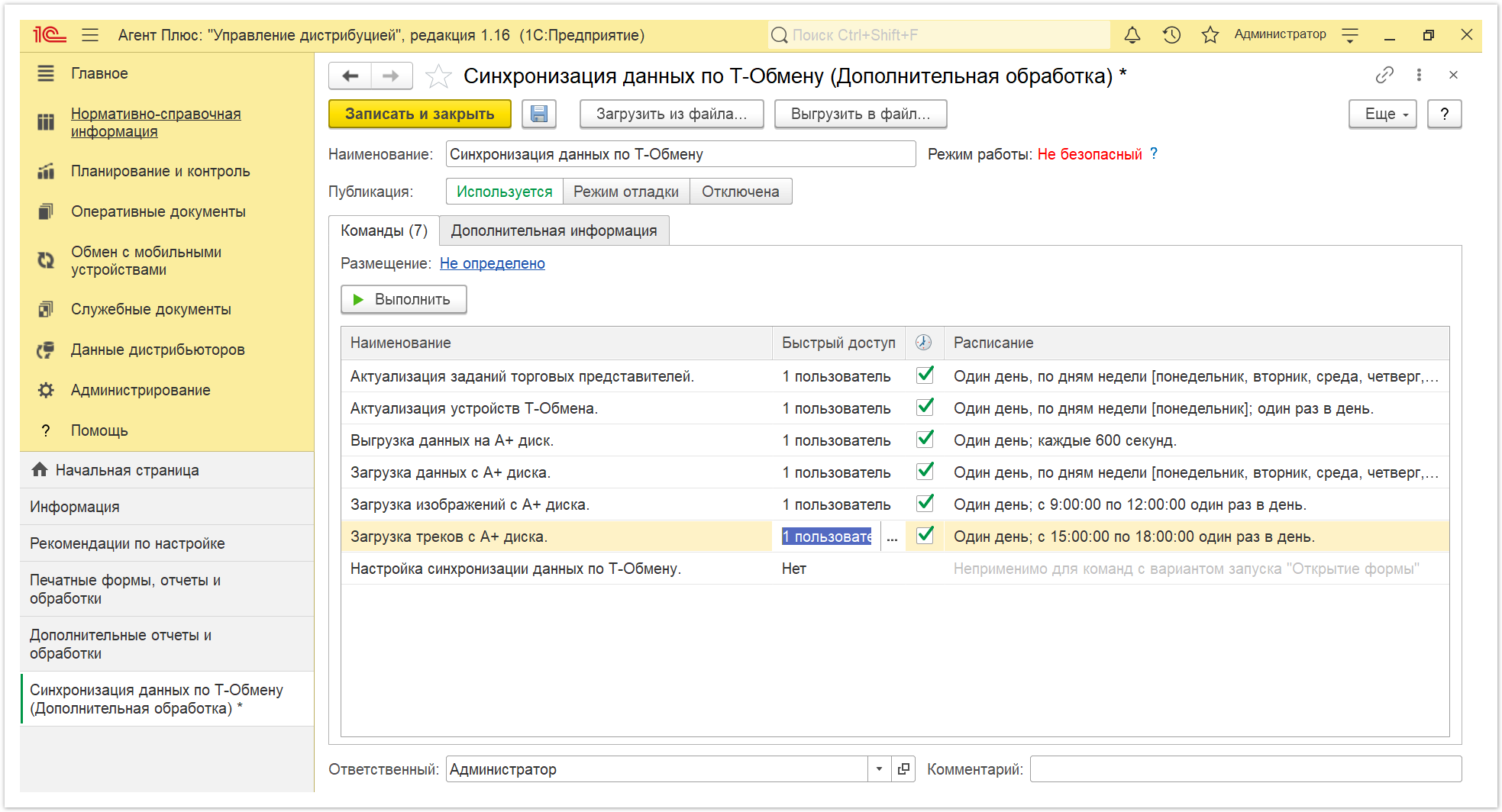Click the schedule clock column header
The width and height of the screenshot is (1502, 812).
click(x=924, y=343)
